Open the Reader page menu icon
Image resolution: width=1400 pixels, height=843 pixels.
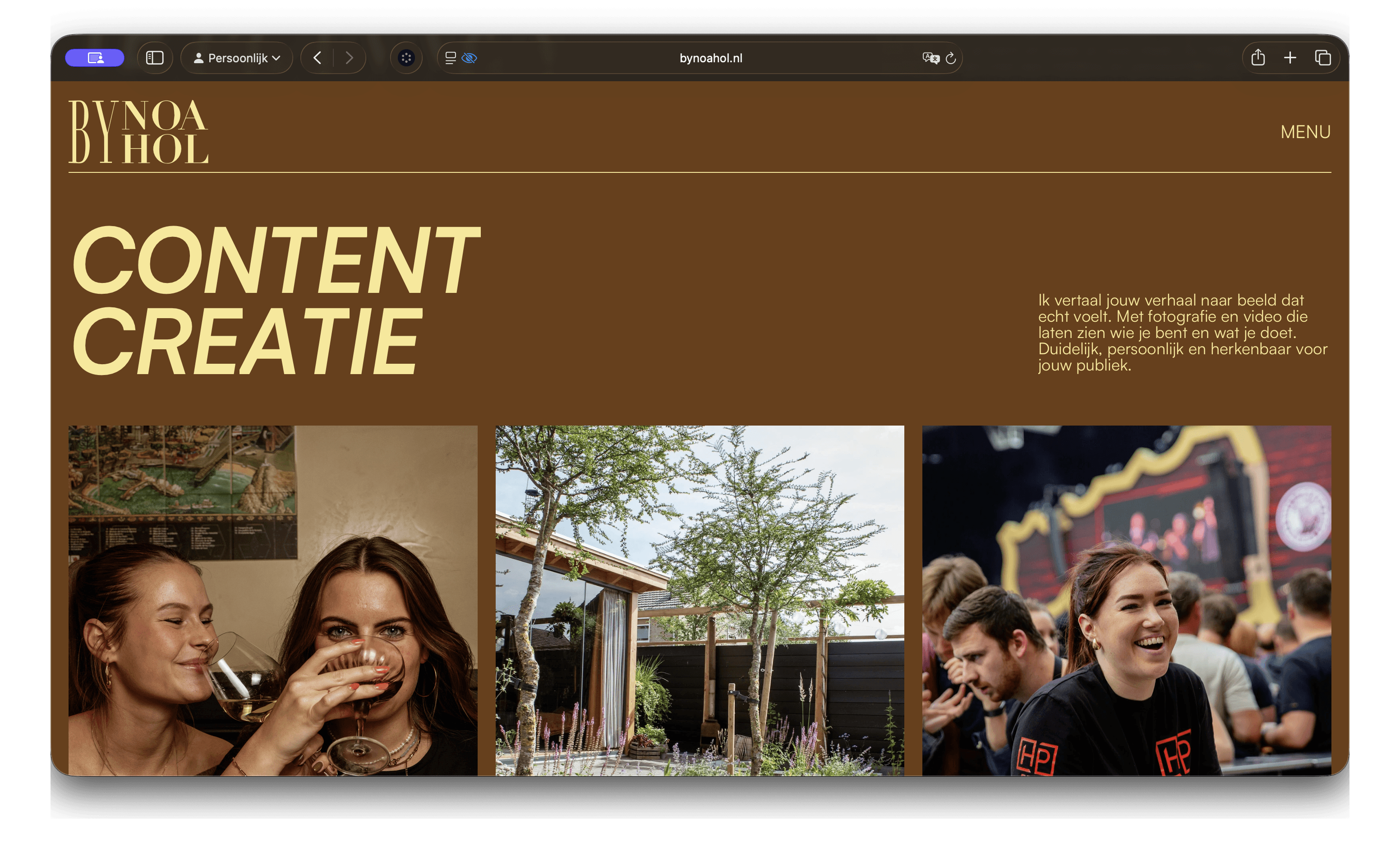pos(450,58)
